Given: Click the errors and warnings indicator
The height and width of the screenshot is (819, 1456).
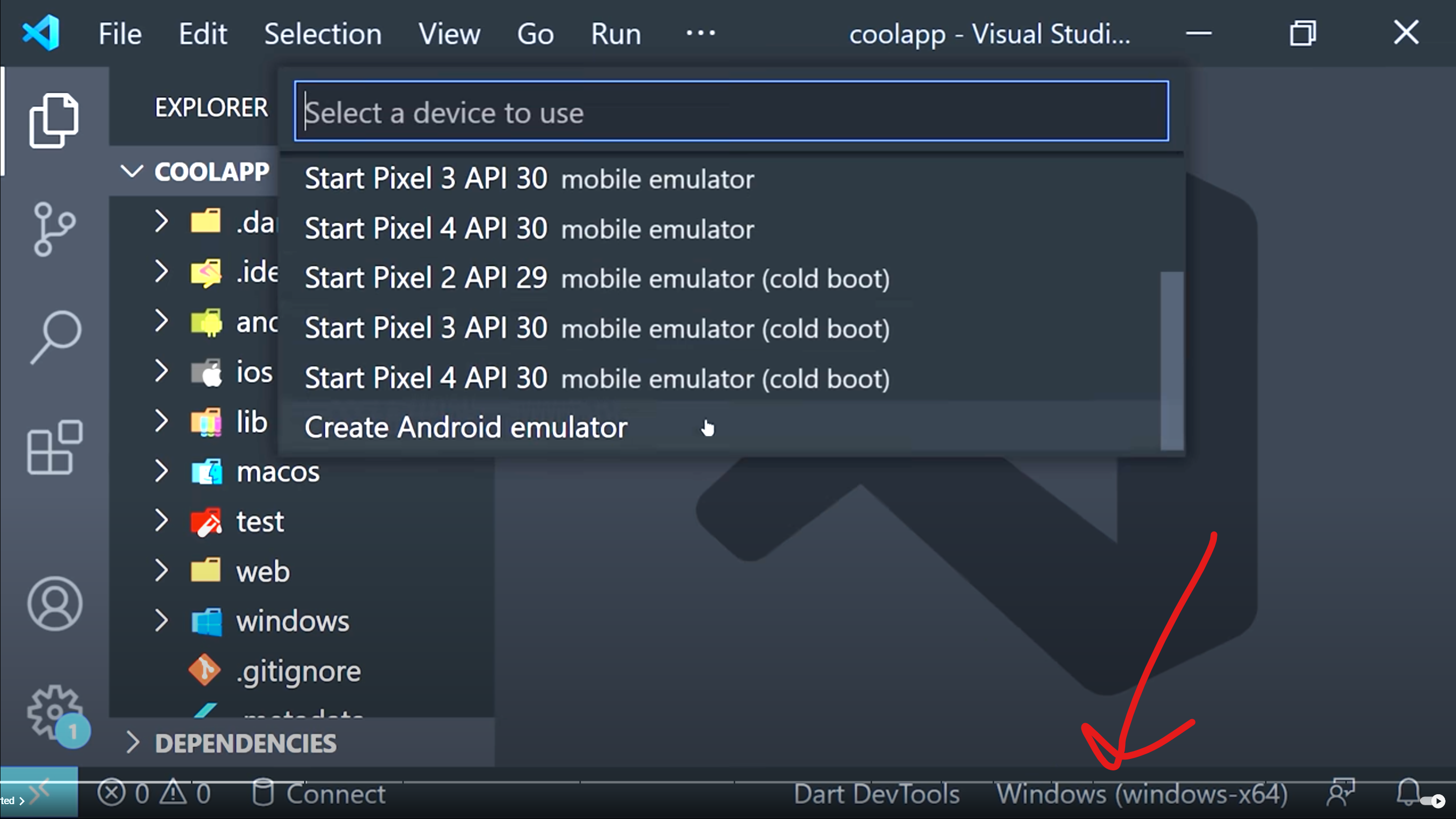Looking at the screenshot, I should click(155, 794).
